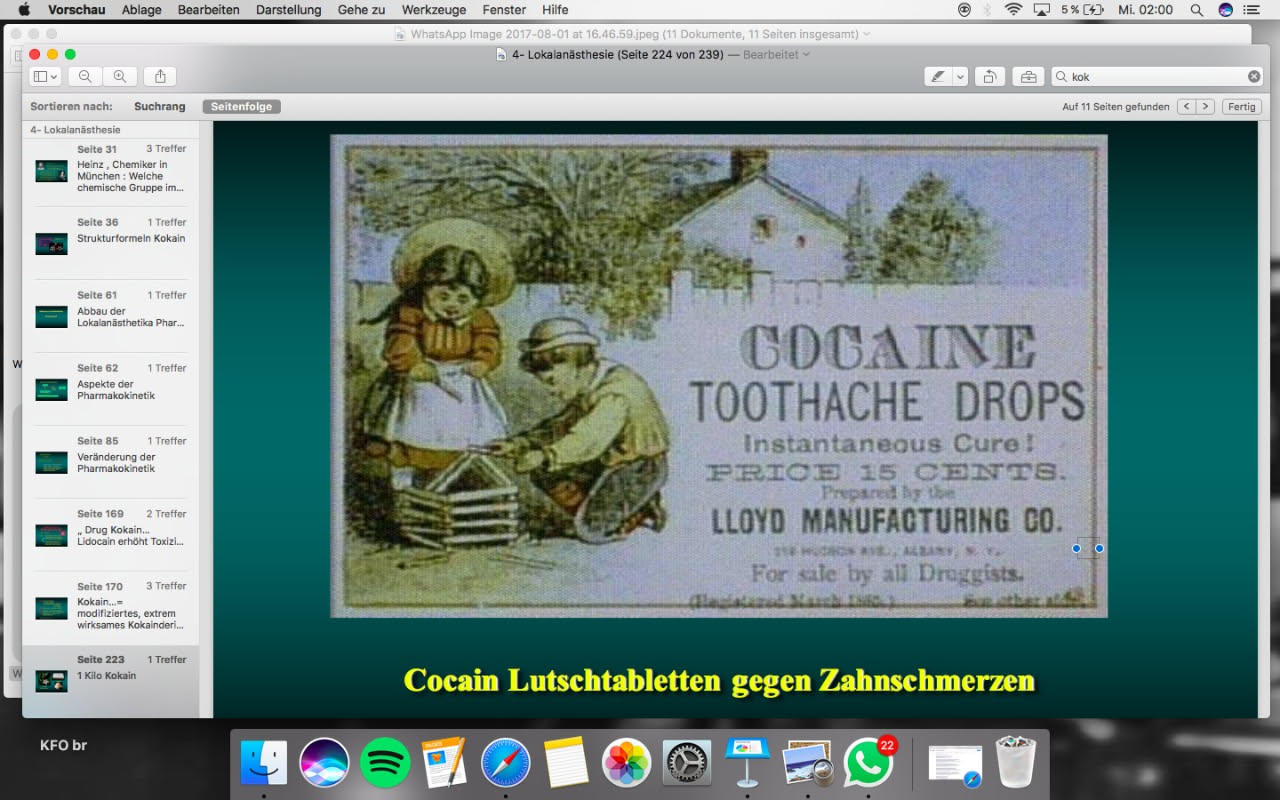Show the markup toolbar toolbox icon
The height and width of the screenshot is (800, 1280).
[1028, 76]
